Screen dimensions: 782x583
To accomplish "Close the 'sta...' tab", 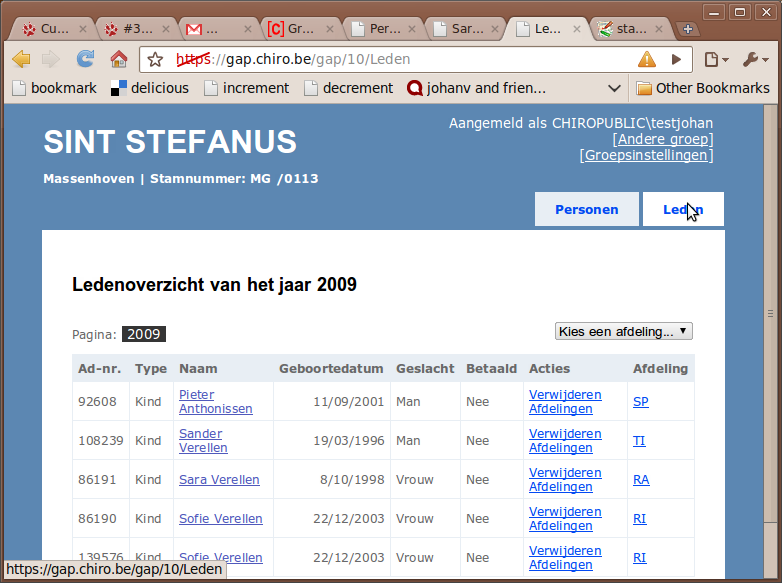I will tap(658, 29).
